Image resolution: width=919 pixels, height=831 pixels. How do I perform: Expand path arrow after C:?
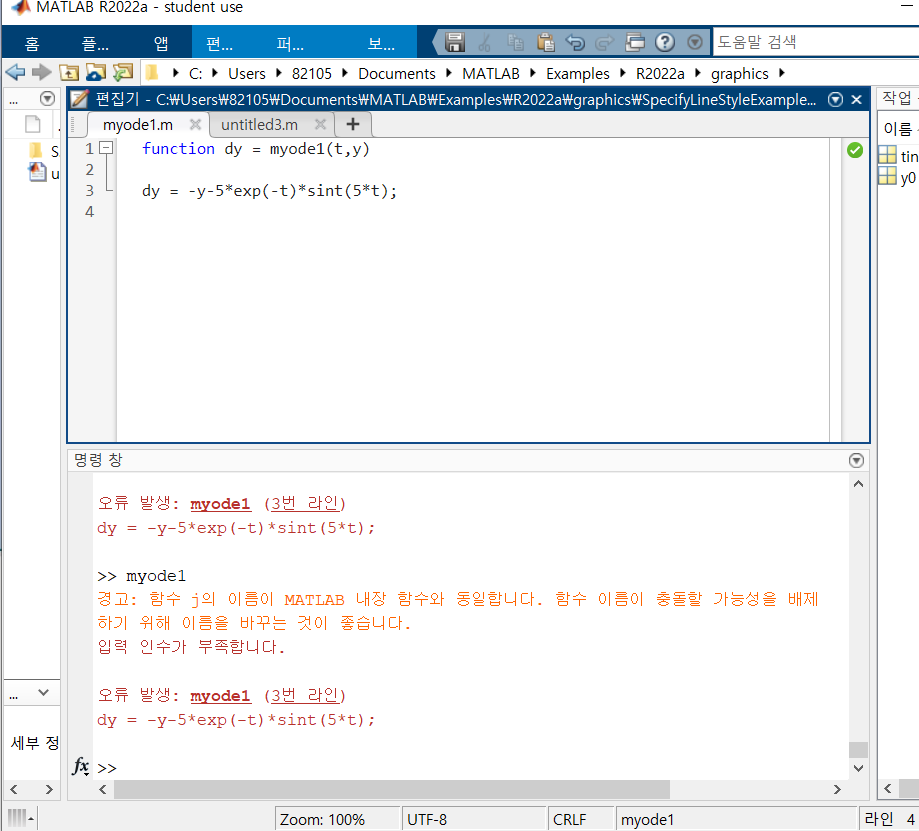215,73
